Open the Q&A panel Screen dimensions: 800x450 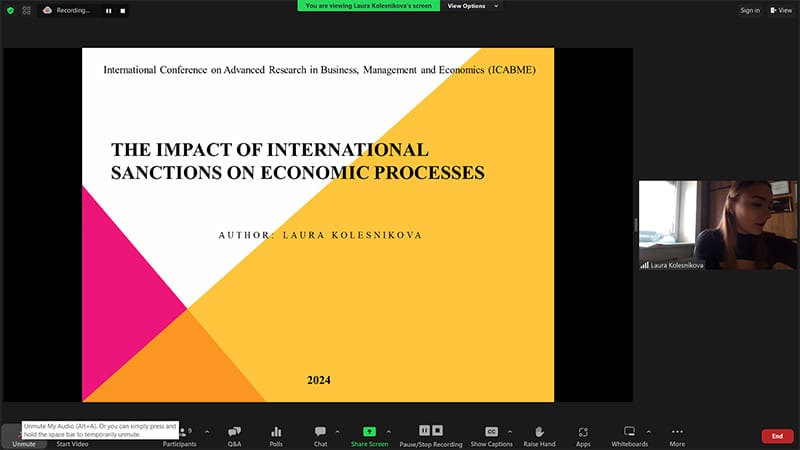pyautogui.click(x=234, y=435)
